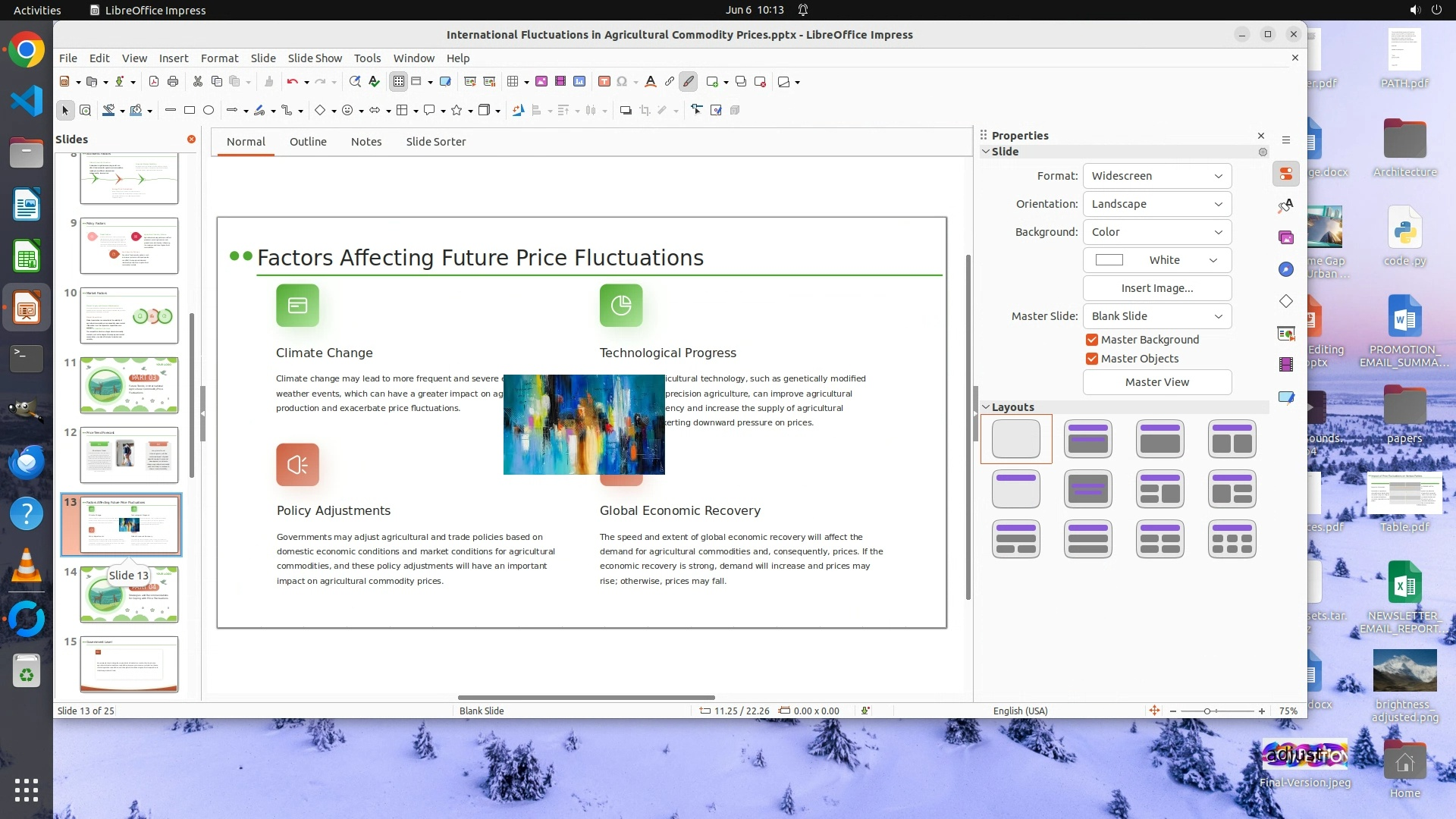Open the Slide Show menu
Image resolution: width=1456 pixels, height=819 pixels.
pos(314,58)
